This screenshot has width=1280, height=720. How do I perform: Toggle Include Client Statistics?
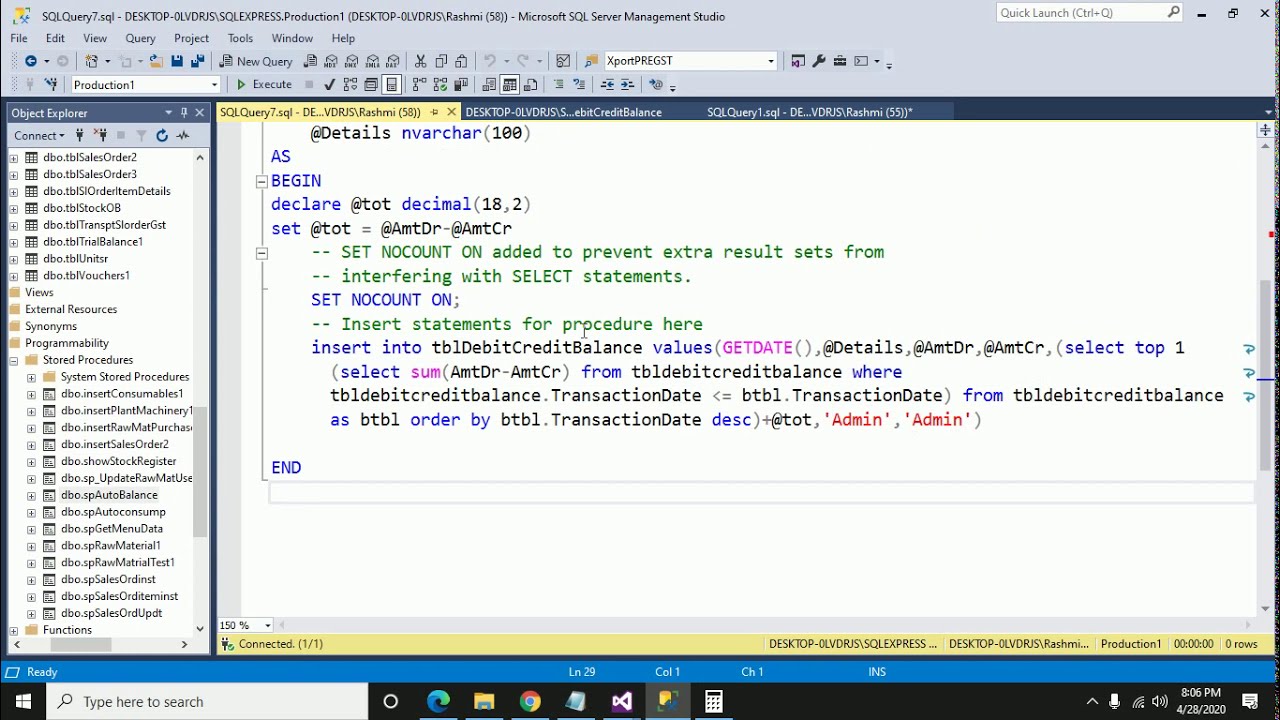coord(461,85)
